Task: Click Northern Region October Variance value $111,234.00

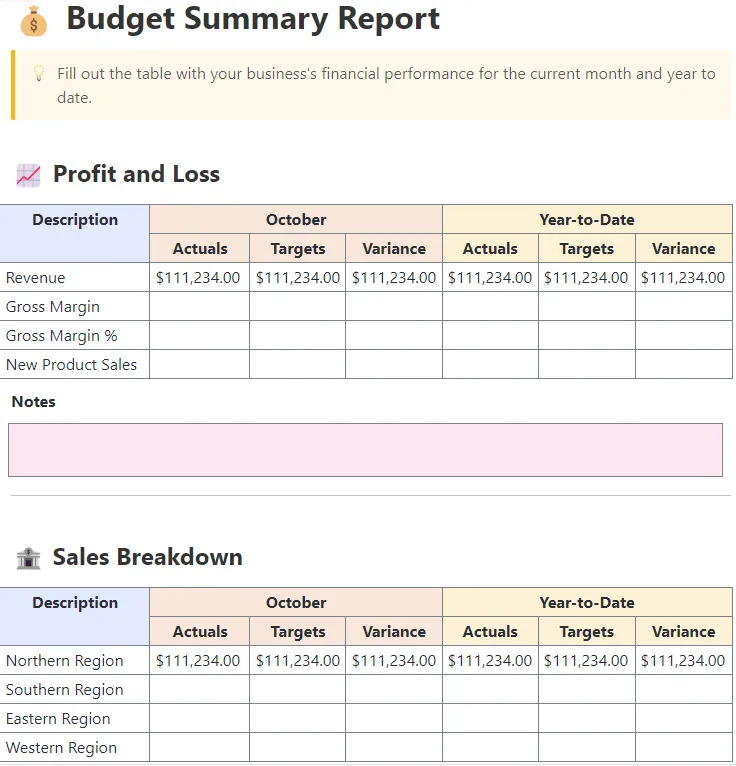Action: [x=394, y=661]
